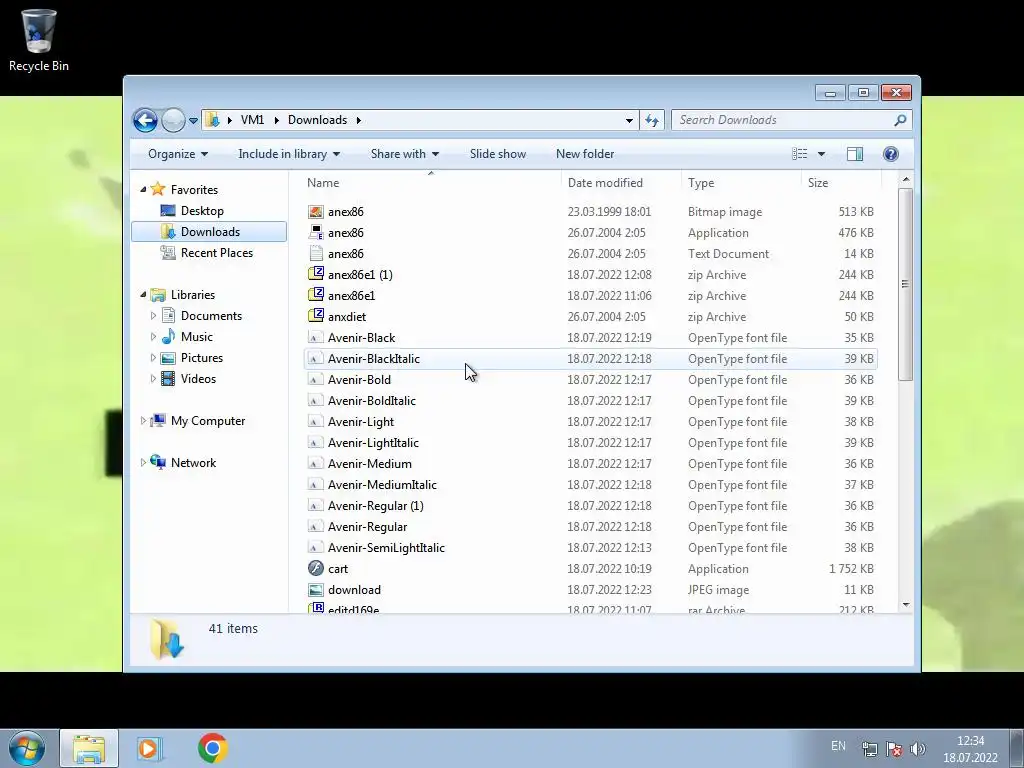The width and height of the screenshot is (1024, 768).
Task: Select the Avenir-Regular (1) file
Action: tap(590, 505)
